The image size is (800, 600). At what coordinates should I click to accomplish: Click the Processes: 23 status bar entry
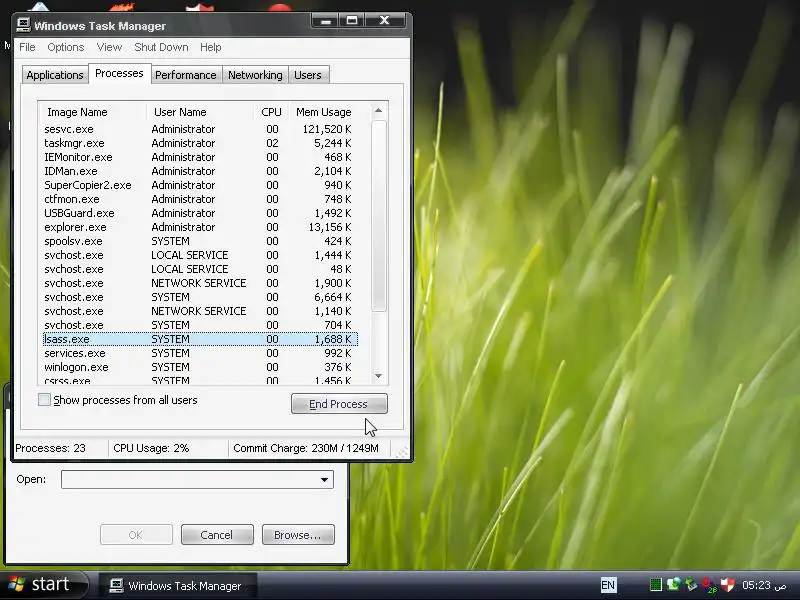[x=51, y=448]
